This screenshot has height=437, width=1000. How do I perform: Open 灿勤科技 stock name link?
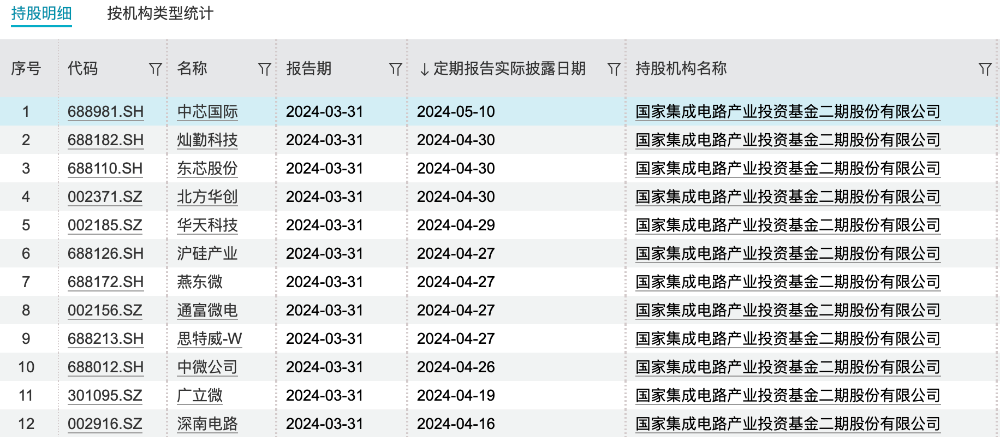tap(207, 140)
